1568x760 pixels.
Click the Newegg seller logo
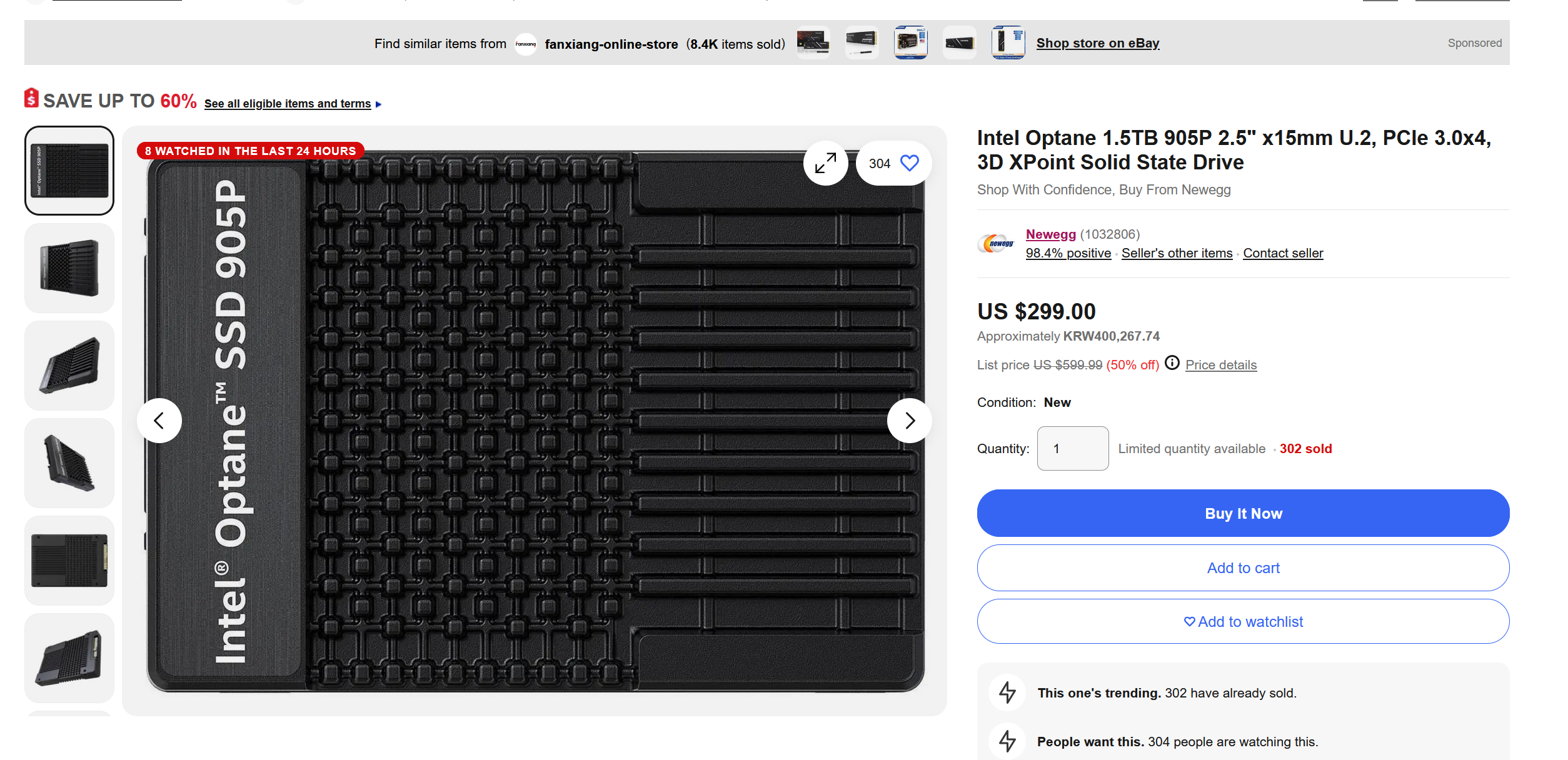(997, 243)
